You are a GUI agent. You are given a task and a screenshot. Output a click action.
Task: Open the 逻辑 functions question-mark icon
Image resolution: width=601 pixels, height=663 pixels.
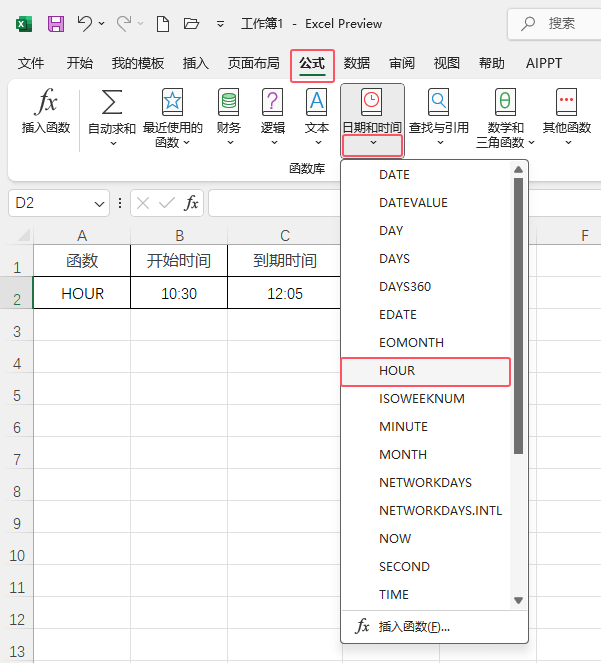point(273,102)
